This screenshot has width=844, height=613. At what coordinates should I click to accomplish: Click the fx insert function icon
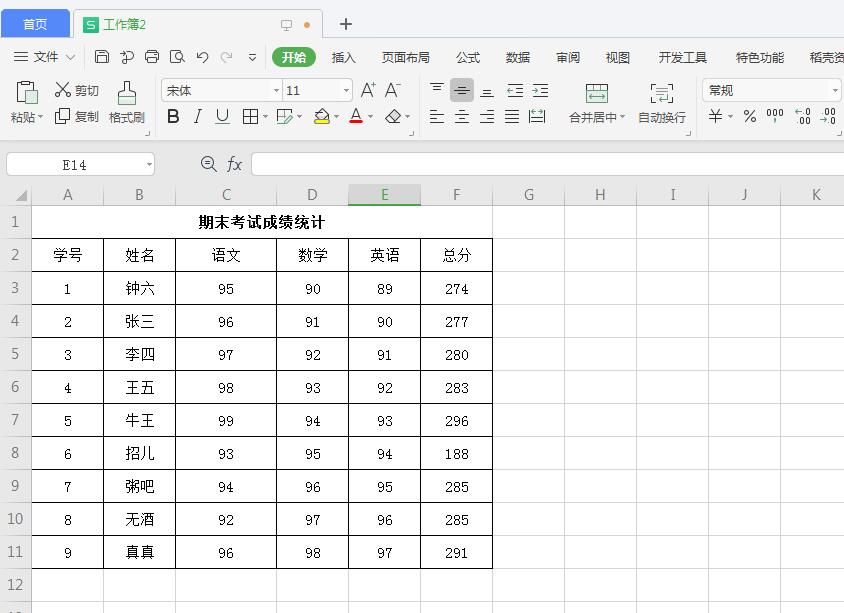233,162
